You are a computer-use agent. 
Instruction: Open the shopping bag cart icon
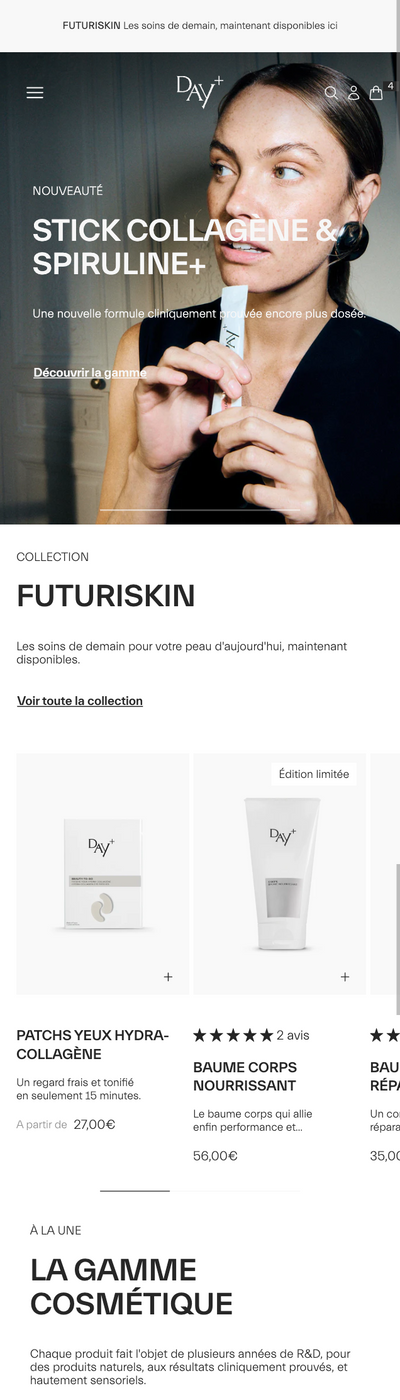point(376,93)
